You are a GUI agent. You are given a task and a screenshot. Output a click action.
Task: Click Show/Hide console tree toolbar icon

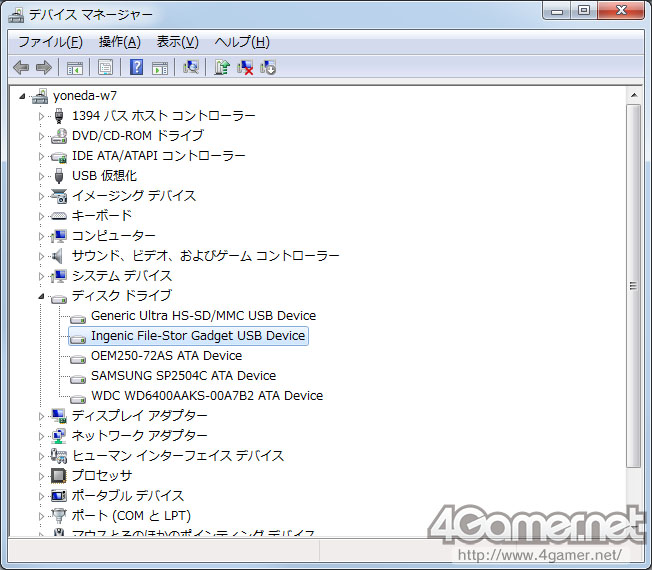click(74, 67)
